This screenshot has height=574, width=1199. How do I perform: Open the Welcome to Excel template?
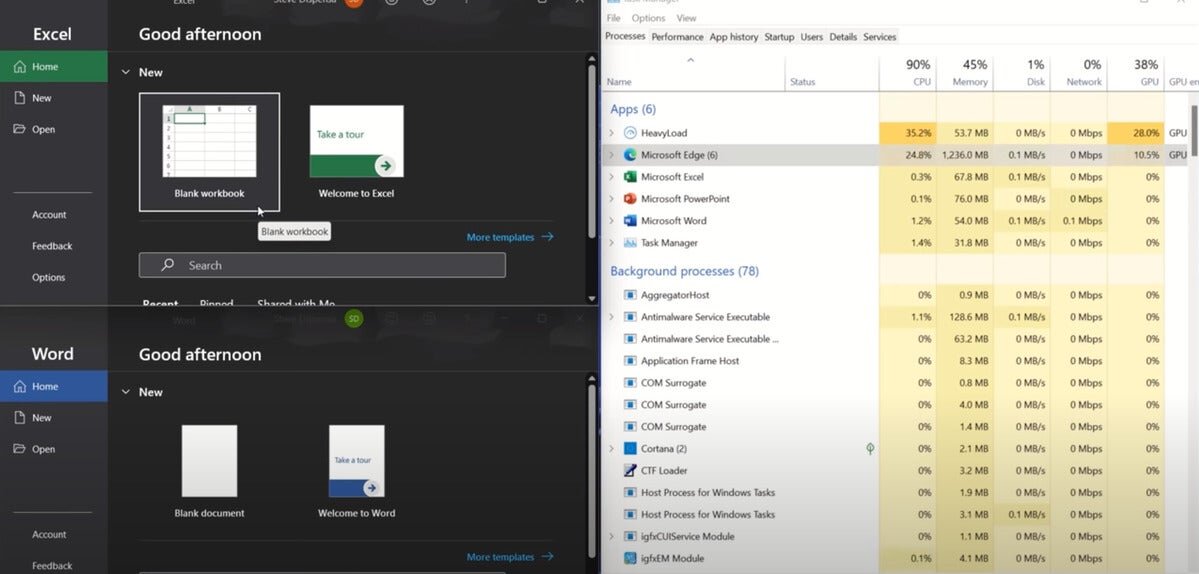pos(356,152)
